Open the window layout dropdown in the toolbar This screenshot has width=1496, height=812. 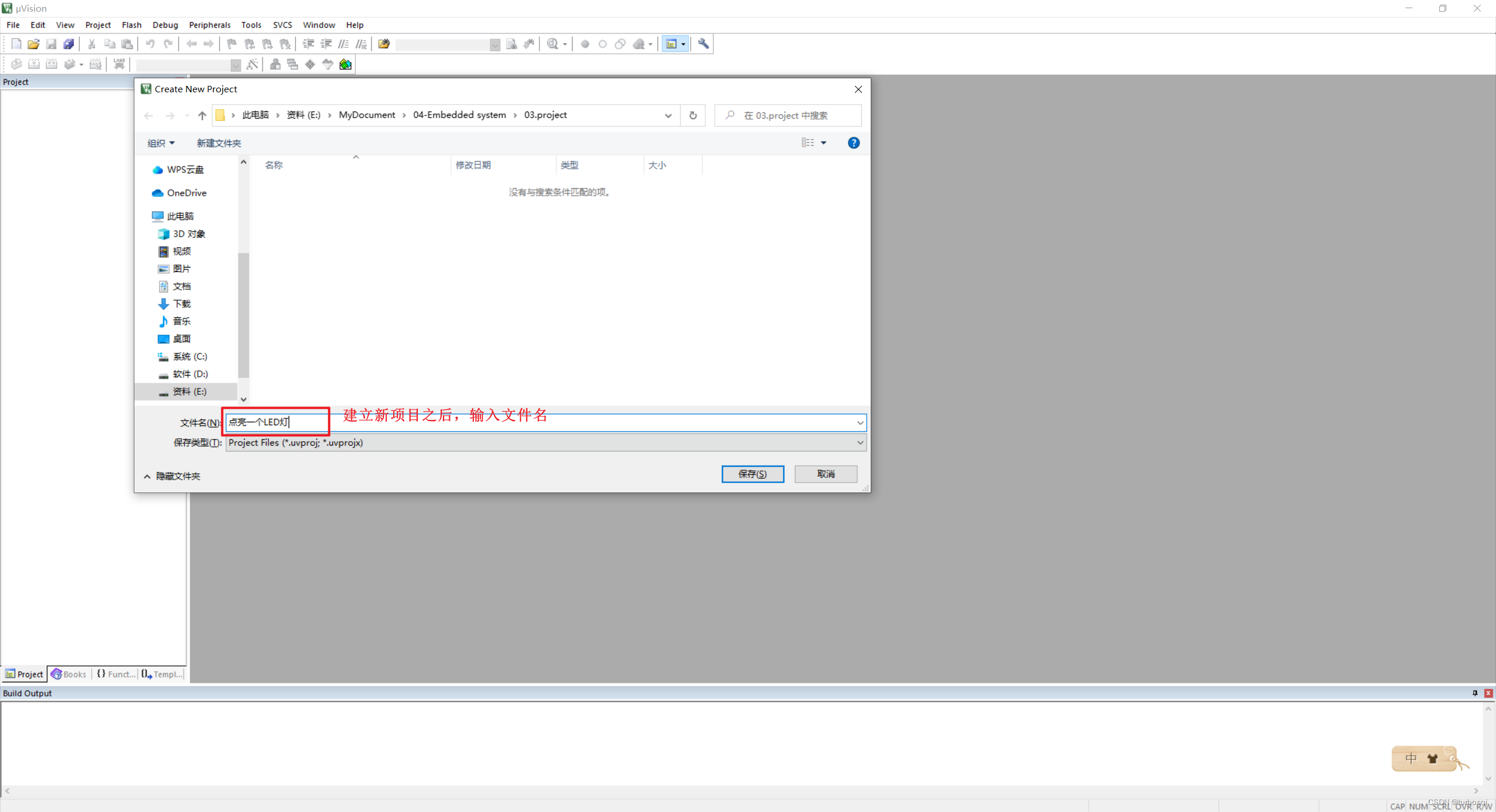pyautogui.click(x=683, y=44)
